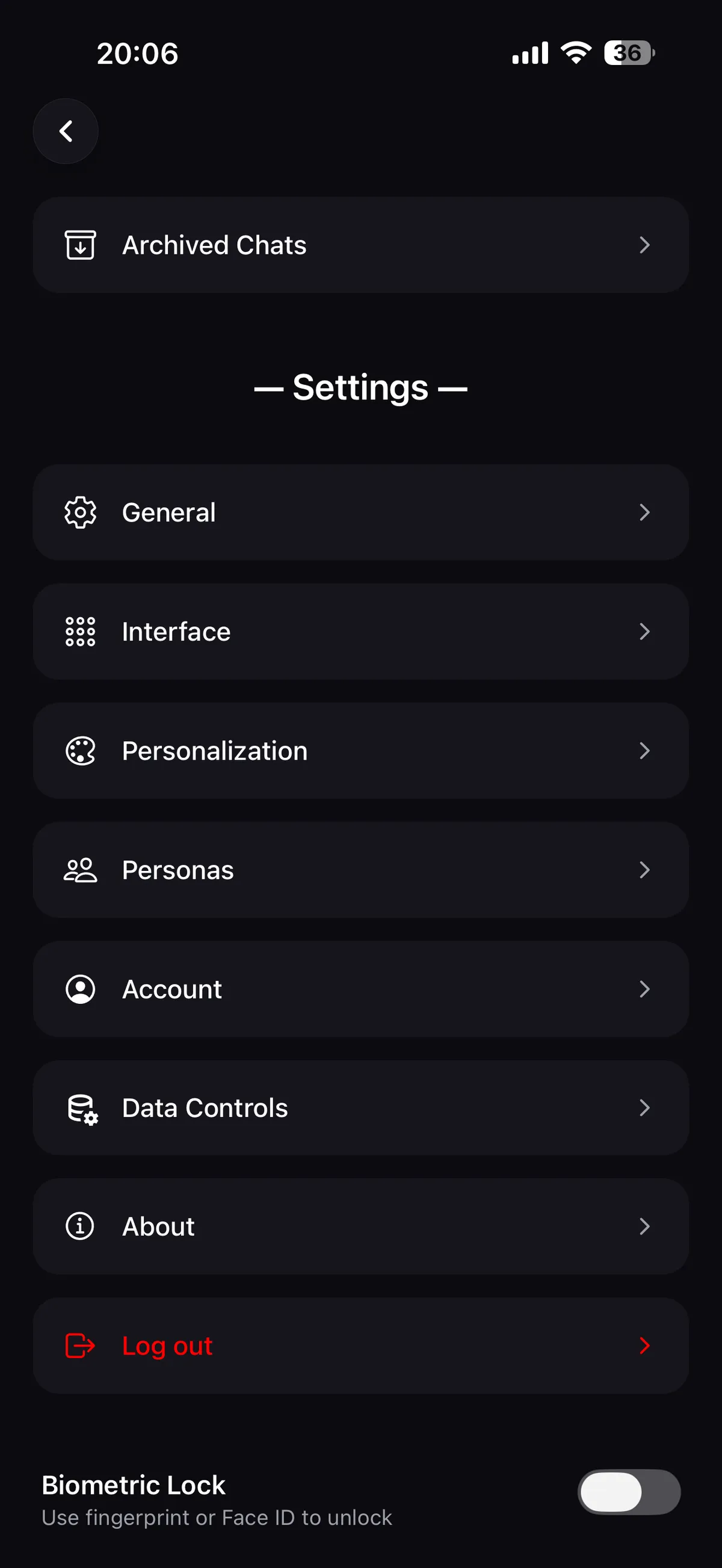Click the Archived Chats box icon
Viewport: 722px width, 1568px height.
click(81, 245)
